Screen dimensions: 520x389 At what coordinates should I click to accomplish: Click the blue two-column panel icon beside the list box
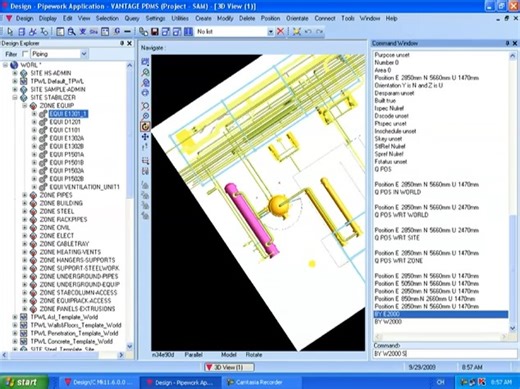(188, 32)
